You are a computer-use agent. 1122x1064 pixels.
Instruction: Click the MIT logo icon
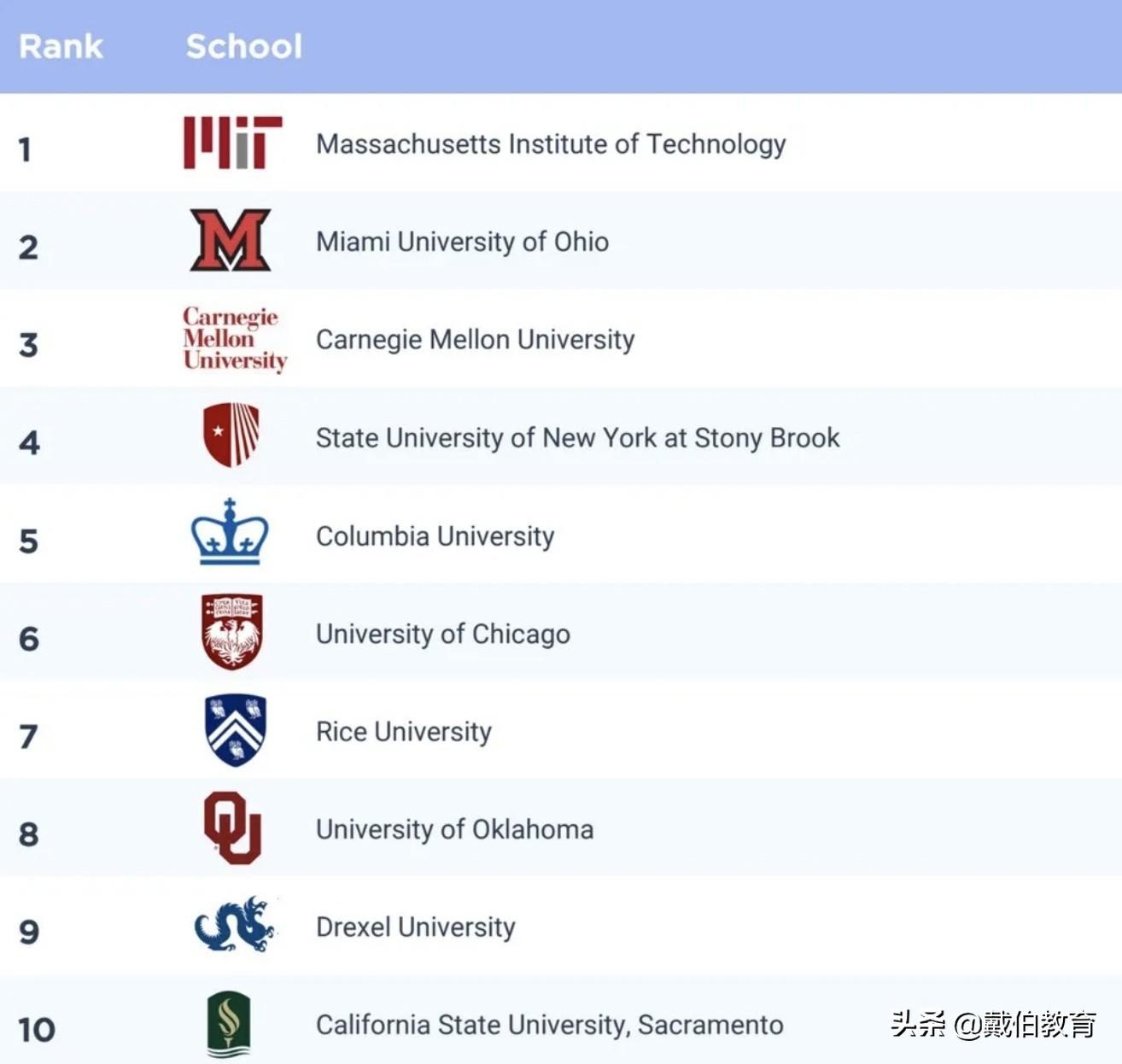click(232, 143)
